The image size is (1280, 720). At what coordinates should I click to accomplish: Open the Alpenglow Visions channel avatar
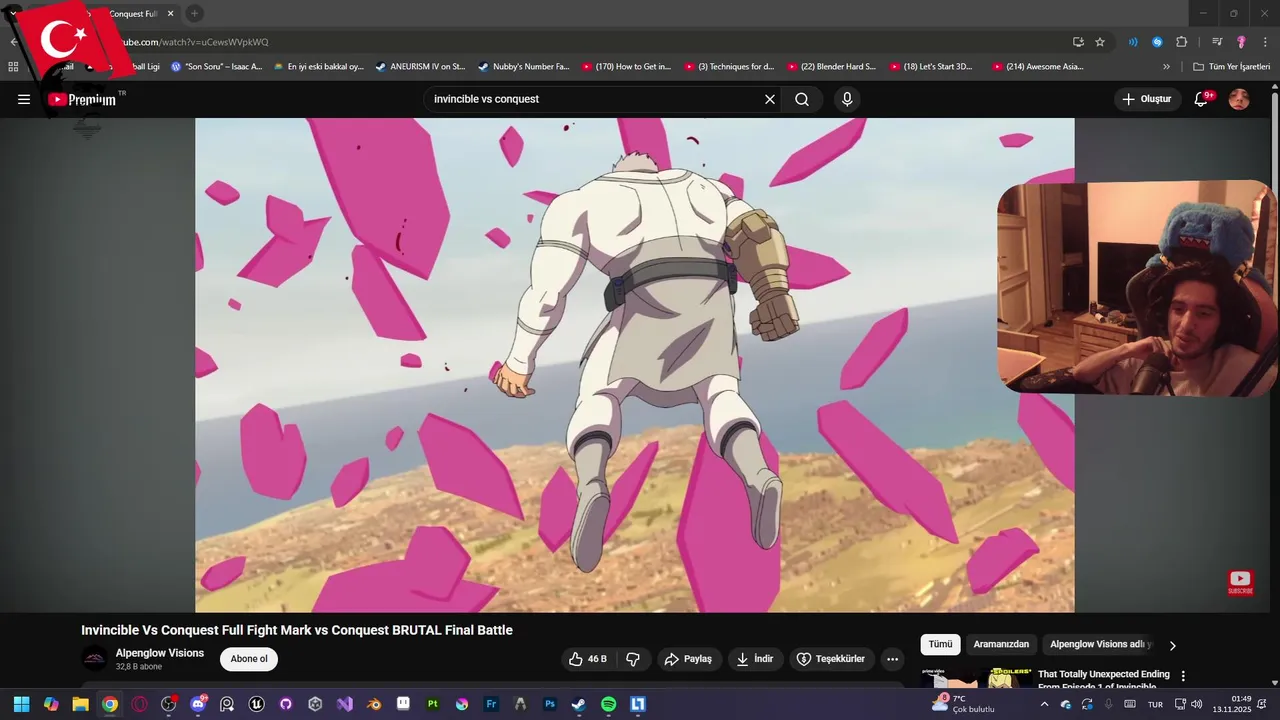pyautogui.click(x=95, y=658)
